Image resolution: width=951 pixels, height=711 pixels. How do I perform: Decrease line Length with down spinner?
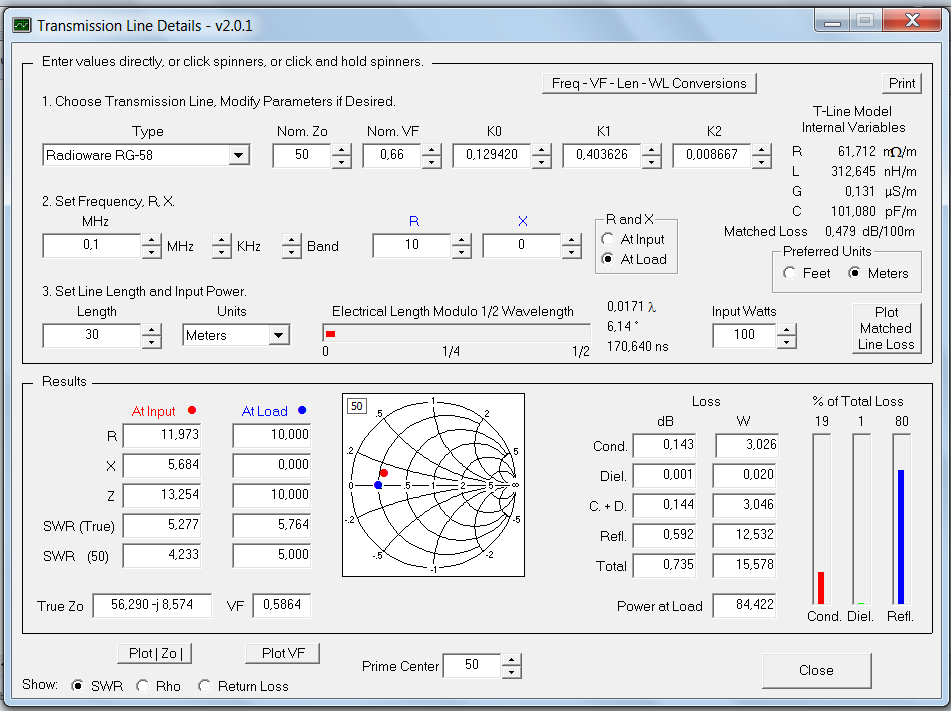point(152,342)
